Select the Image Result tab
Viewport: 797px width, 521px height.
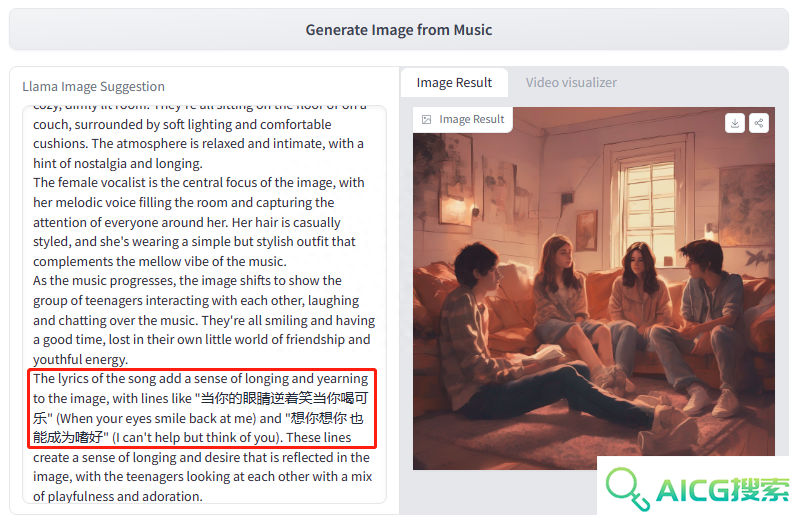click(454, 82)
